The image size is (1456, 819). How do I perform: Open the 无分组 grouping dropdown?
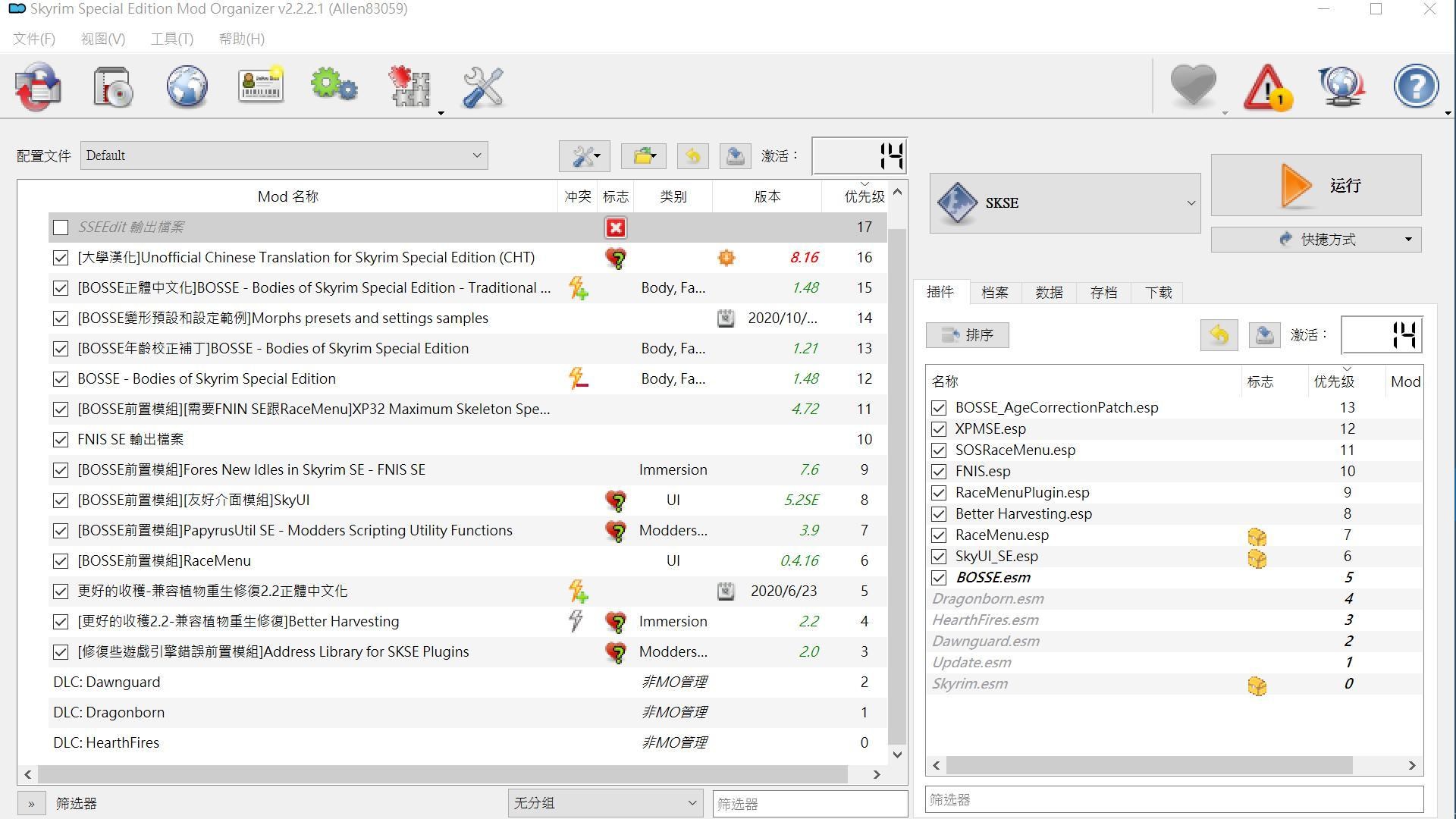[605, 803]
